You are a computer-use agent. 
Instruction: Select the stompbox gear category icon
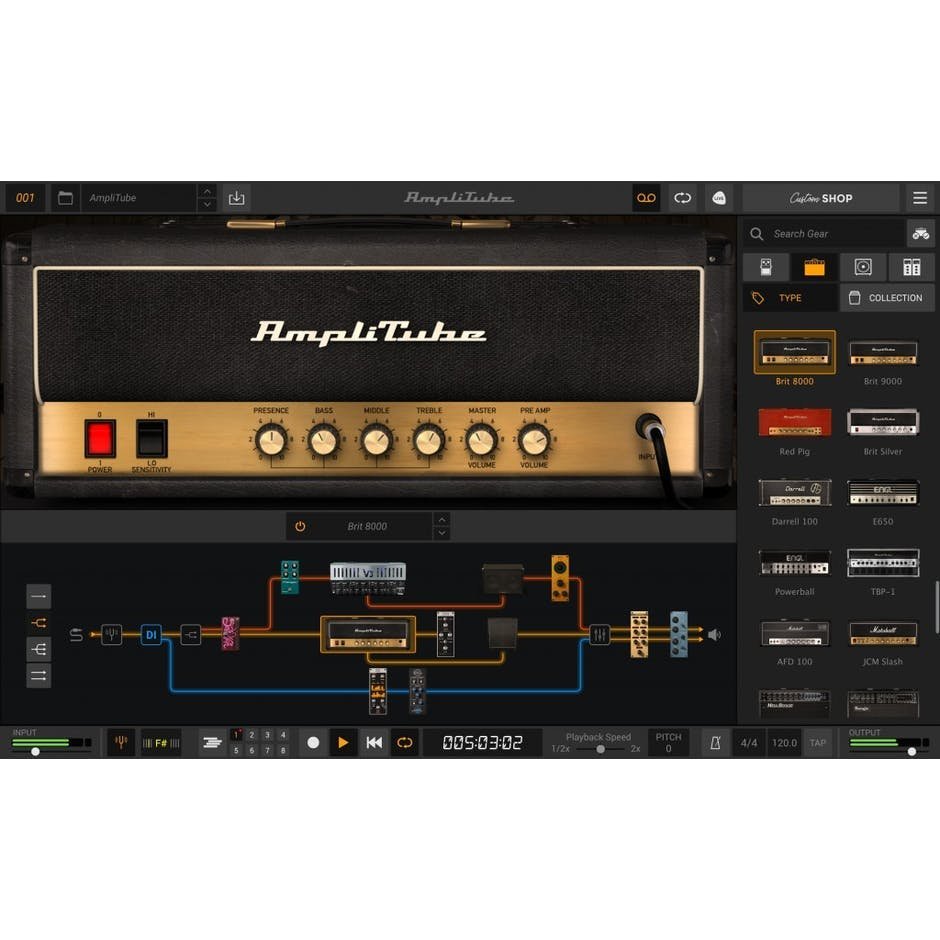[765, 266]
